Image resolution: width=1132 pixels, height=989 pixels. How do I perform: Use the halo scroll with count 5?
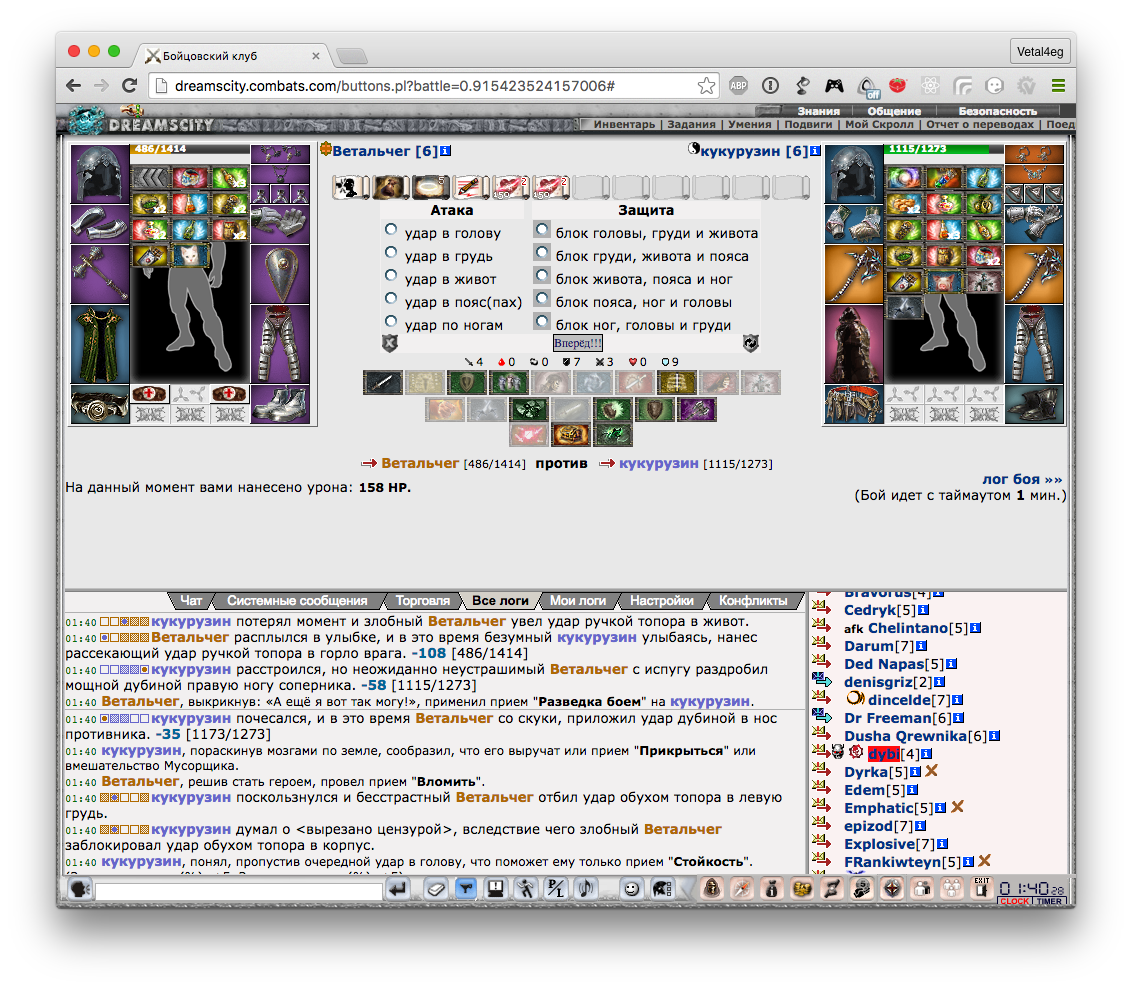[430, 188]
